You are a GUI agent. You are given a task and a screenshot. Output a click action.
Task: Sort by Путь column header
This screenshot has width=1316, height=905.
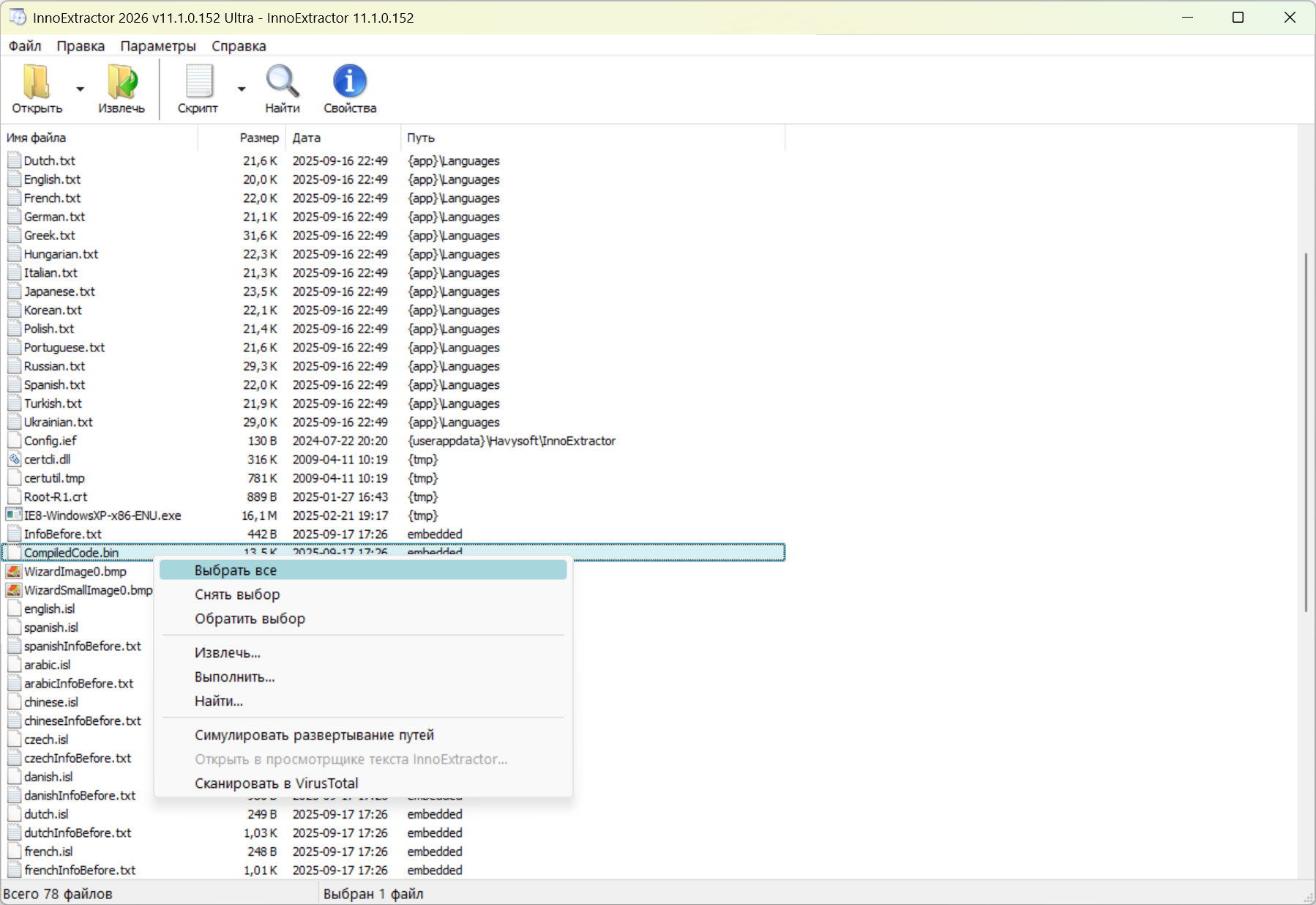[593, 138]
